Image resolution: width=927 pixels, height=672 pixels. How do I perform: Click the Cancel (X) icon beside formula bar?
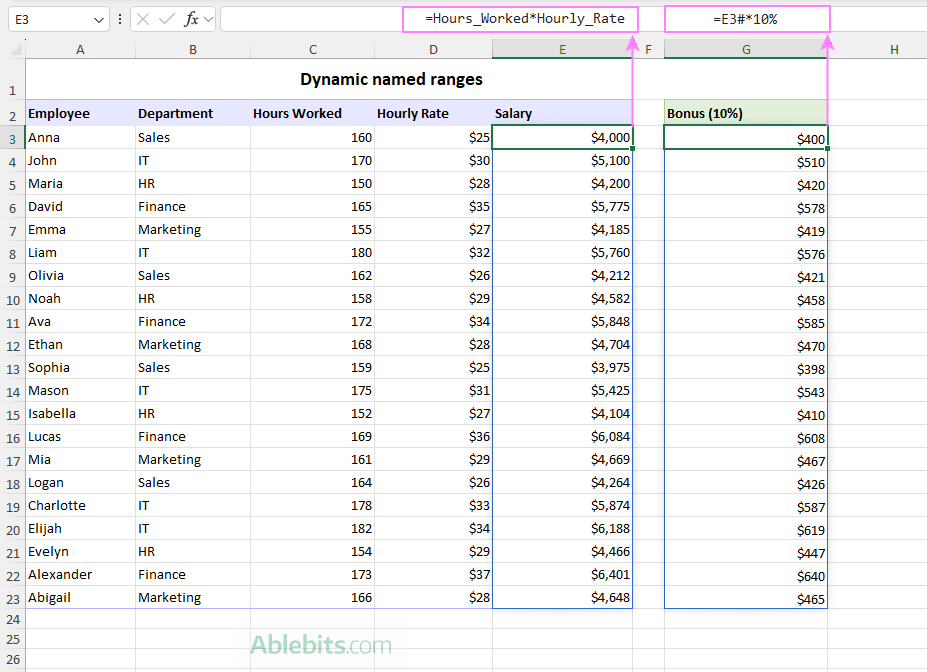coord(143,18)
